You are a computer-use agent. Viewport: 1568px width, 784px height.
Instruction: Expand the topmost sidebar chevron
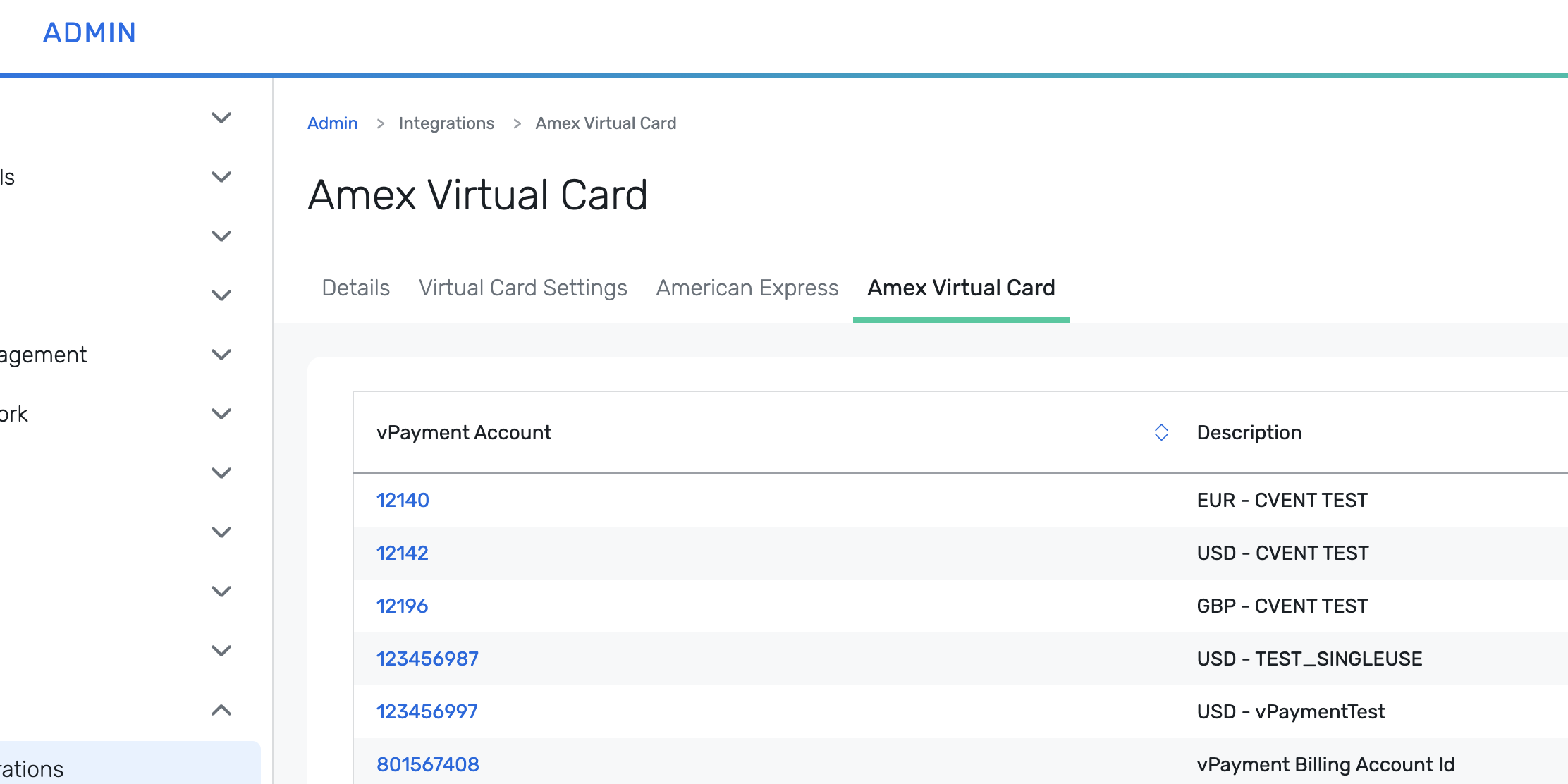click(221, 118)
